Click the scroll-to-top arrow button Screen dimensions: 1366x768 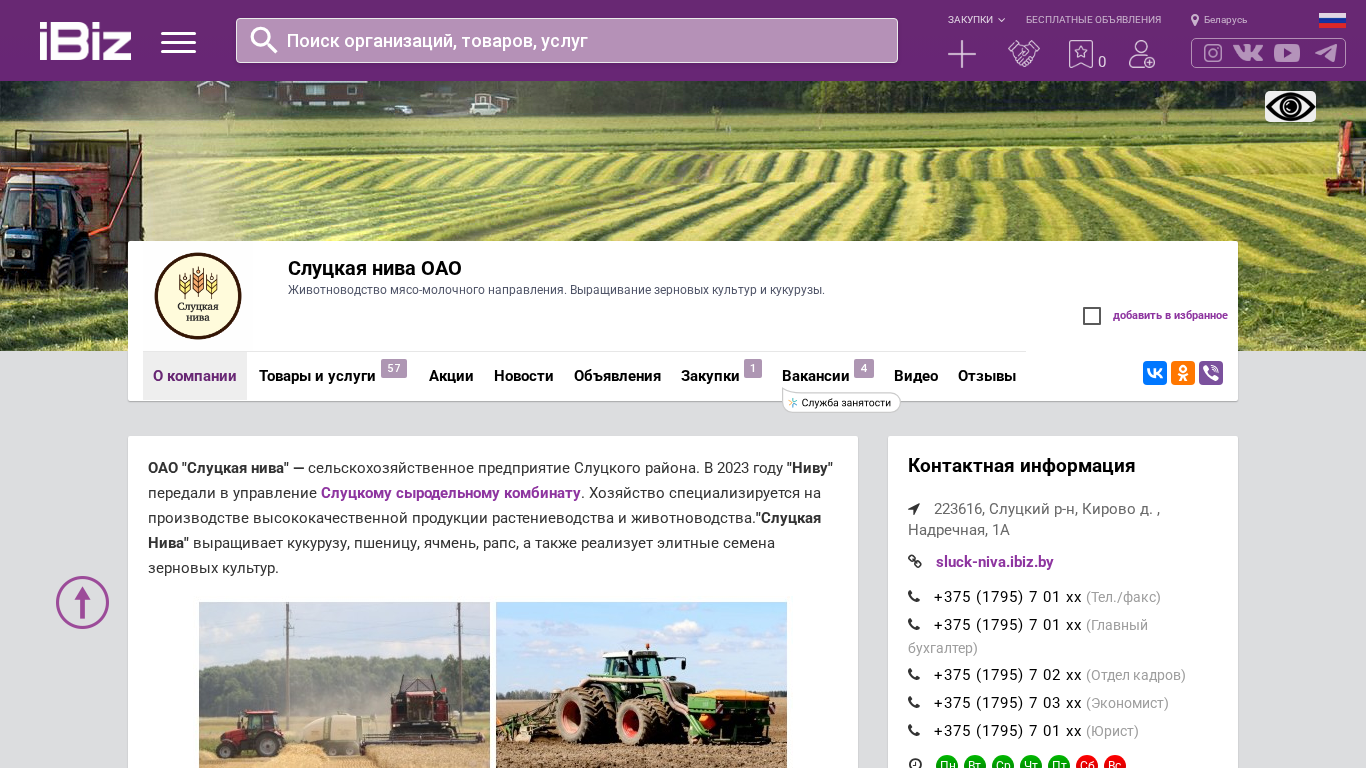click(82, 602)
